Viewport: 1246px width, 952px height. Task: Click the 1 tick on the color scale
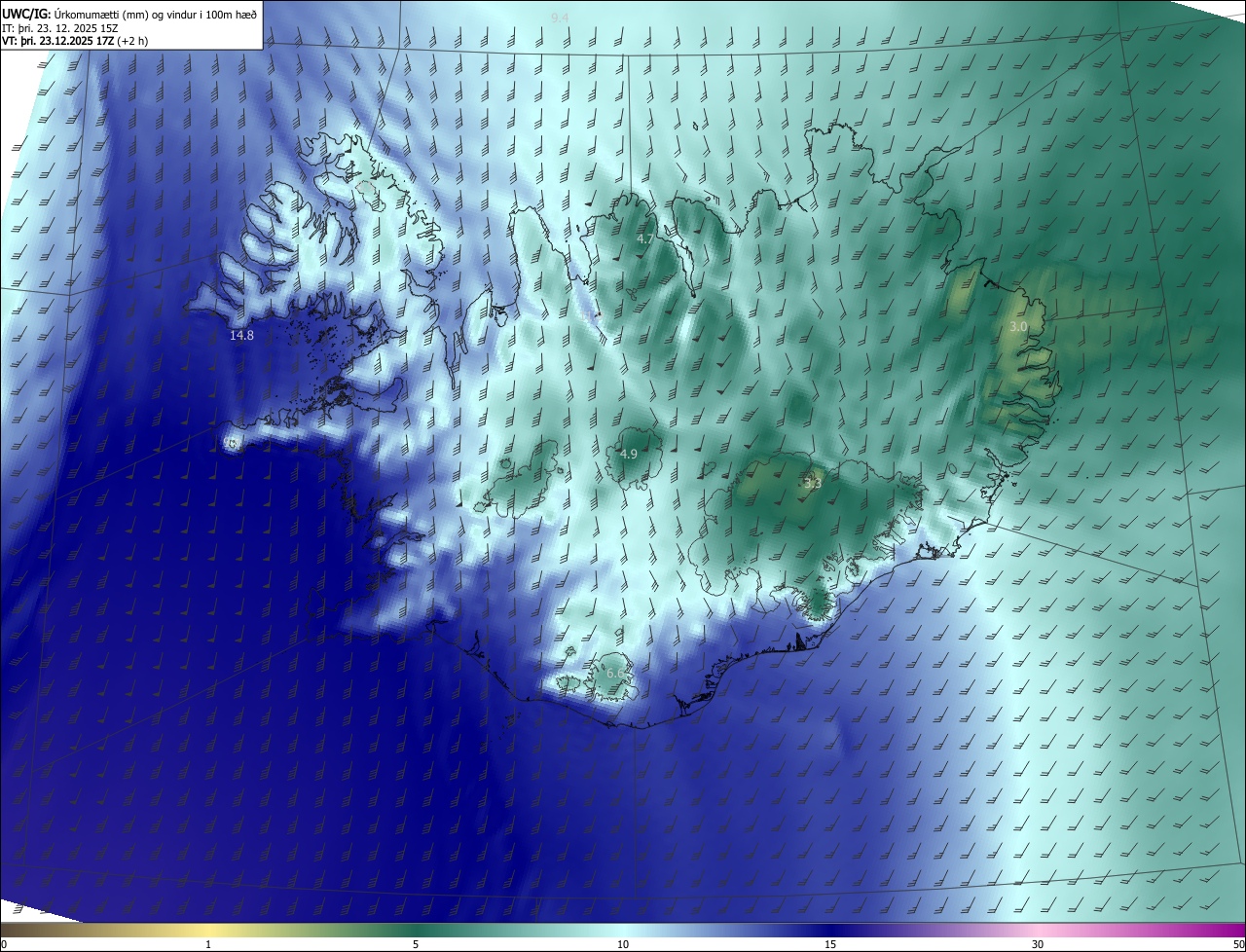click(x=208, y=944)
